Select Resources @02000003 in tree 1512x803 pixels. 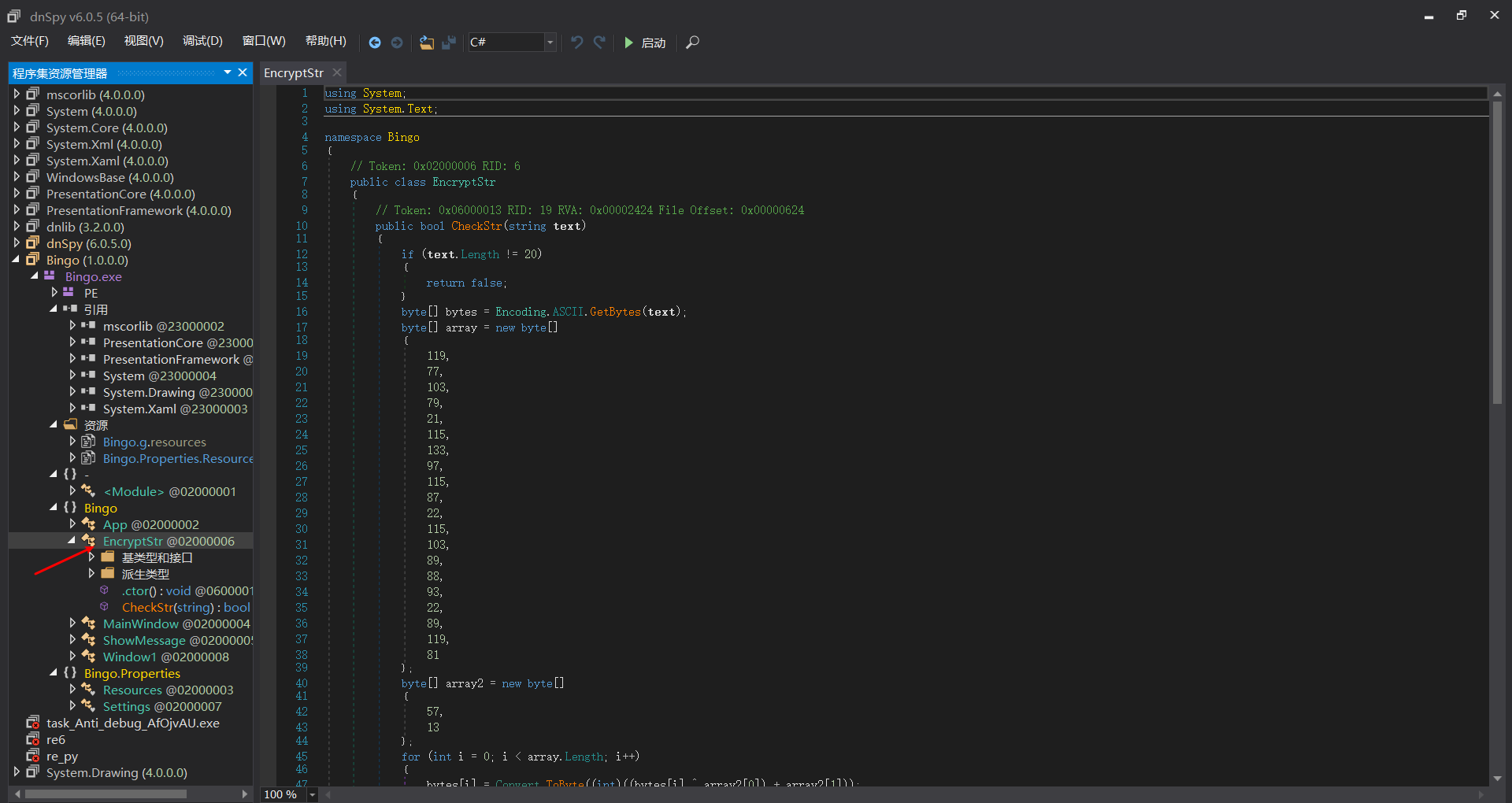(x=168, y=690)
